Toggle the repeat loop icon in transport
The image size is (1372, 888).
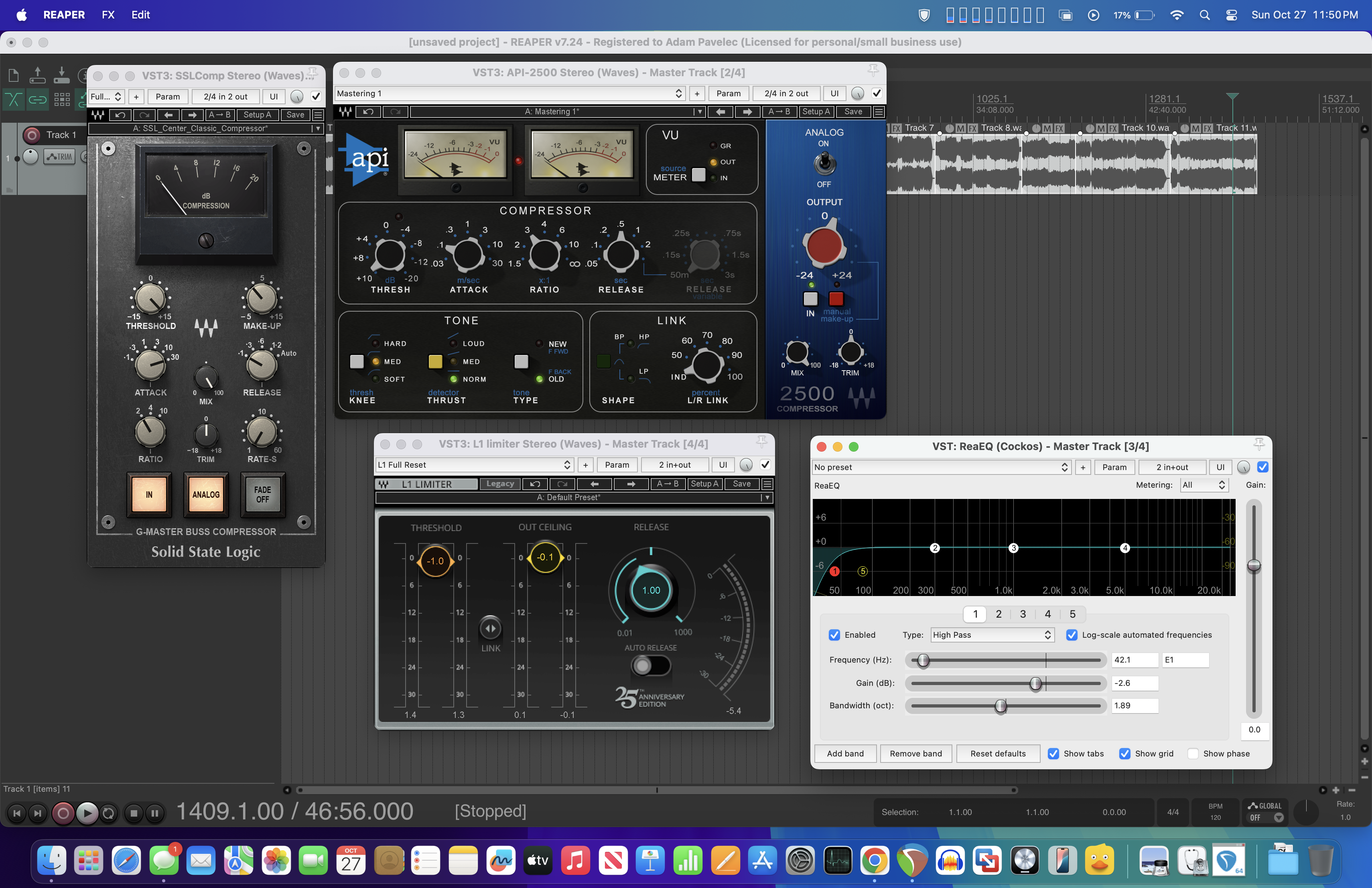coord(108,813)
